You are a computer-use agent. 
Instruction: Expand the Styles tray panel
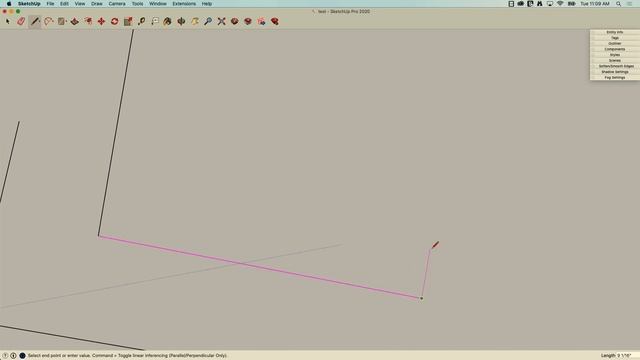click(615, 55)
